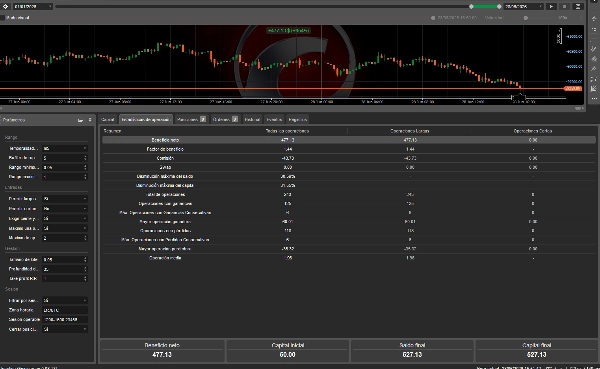This screenshot has width=600, height=369.
Task: Click the Beneficio neto summary card
Action: [x=162, y=350]
